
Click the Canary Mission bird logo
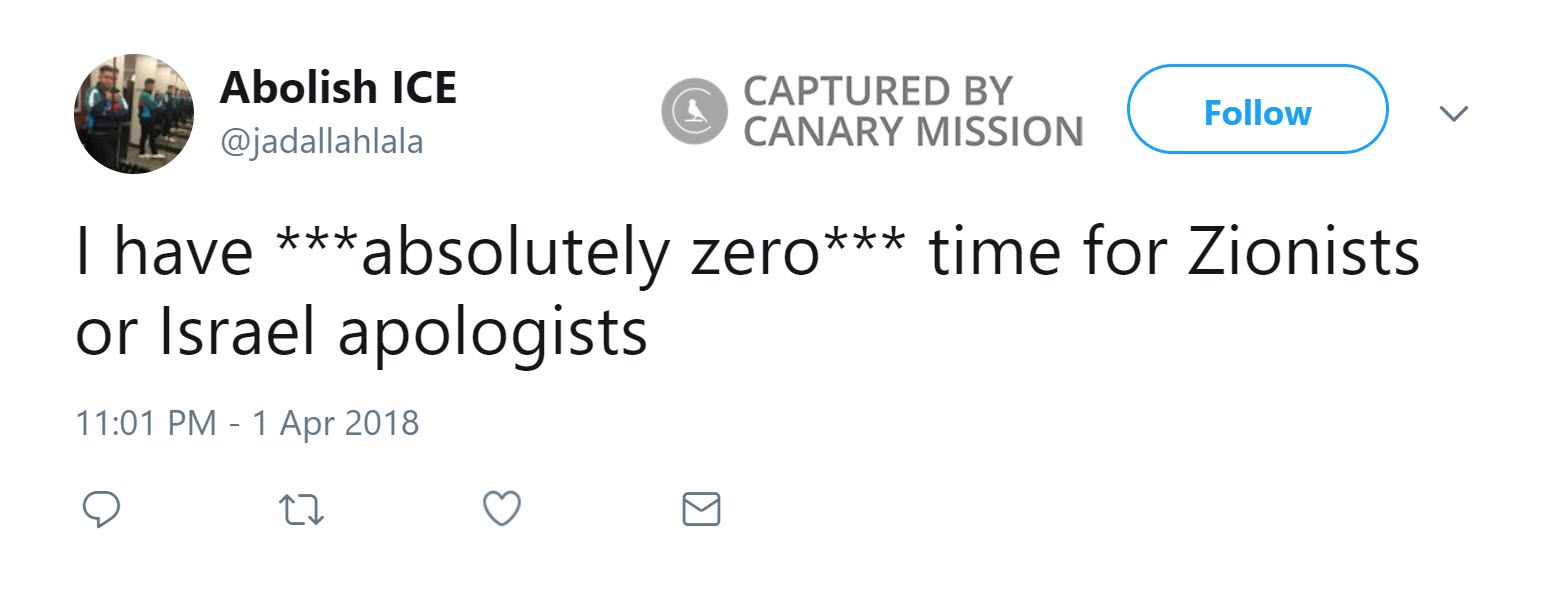(x=695, y=110)
